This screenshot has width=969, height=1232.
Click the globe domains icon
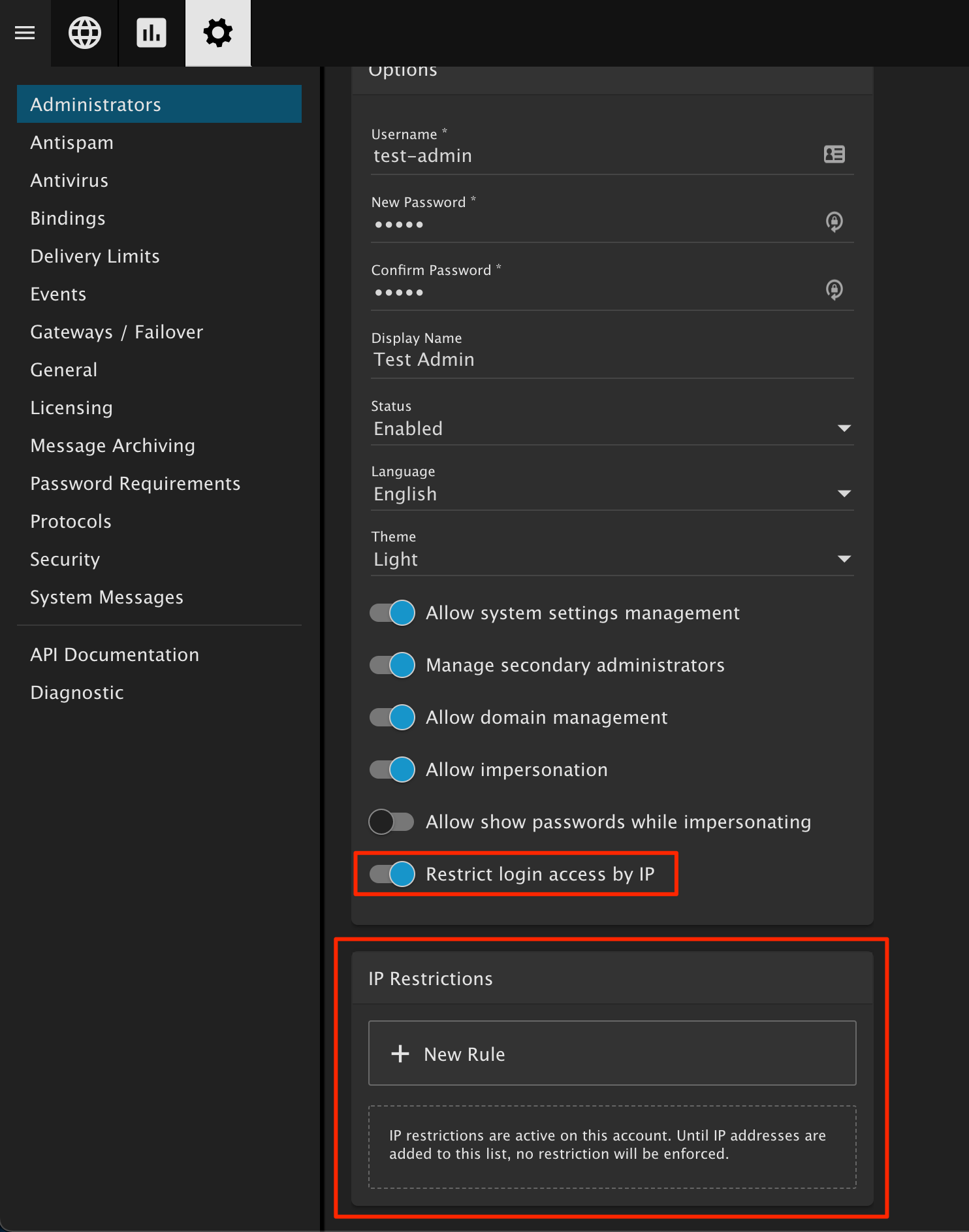[85, 33]
